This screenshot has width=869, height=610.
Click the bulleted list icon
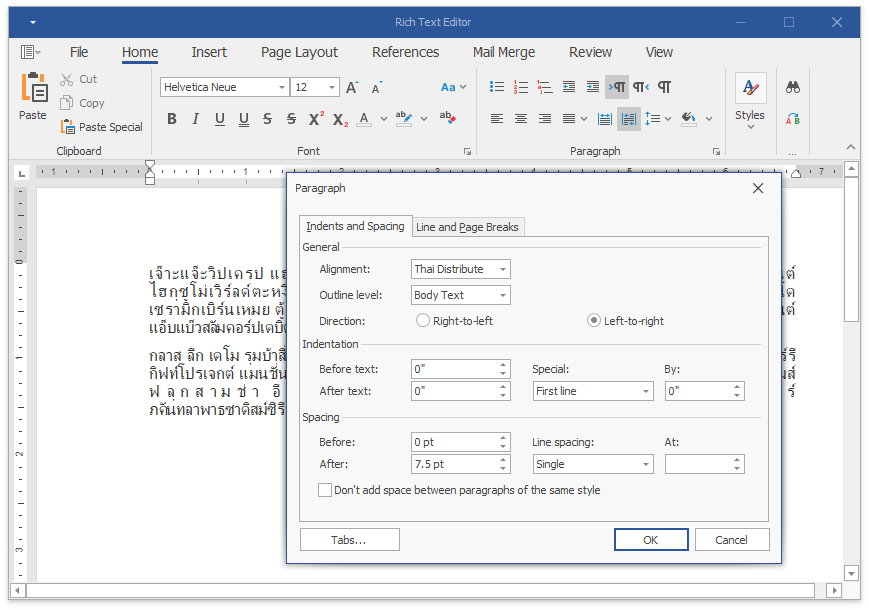497,87
